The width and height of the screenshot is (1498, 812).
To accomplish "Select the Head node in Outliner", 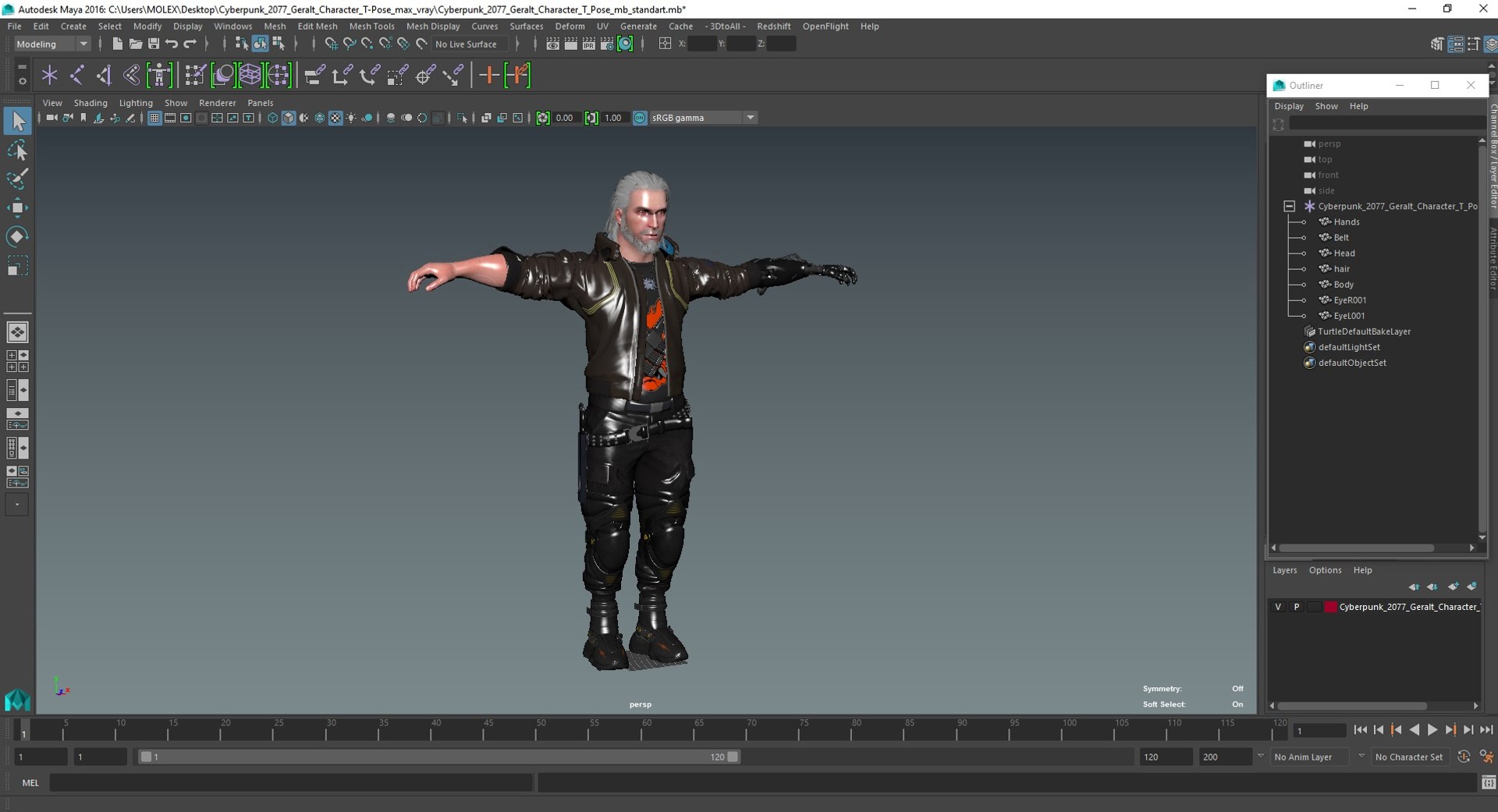I will tap(1344, 254).
